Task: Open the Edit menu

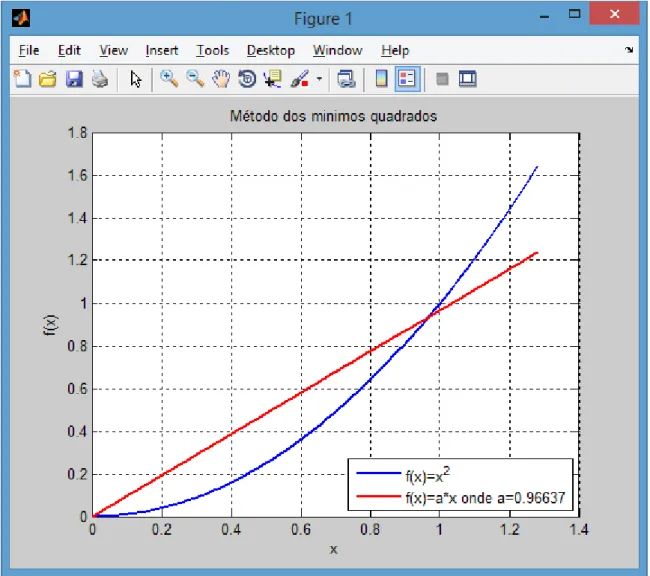Action: pyautogui.click(x=69, y=51)
